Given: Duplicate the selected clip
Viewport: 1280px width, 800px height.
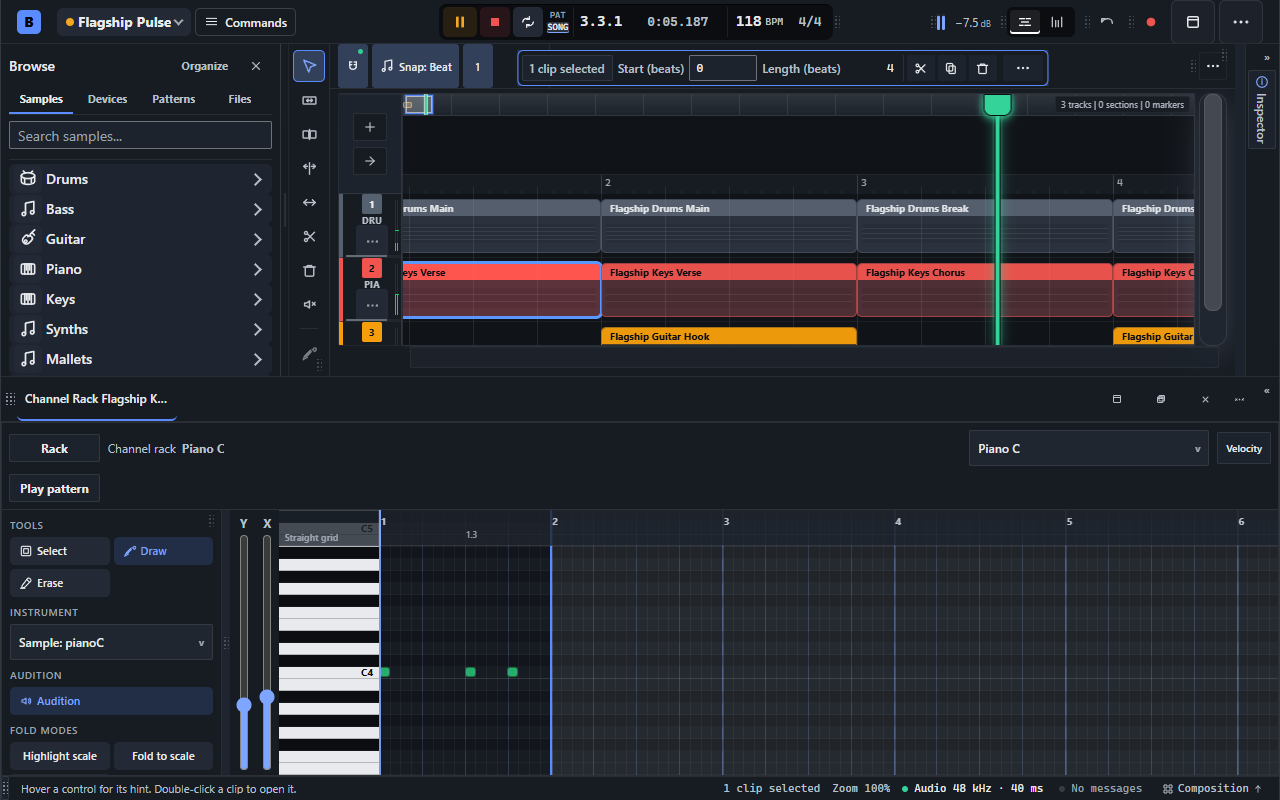Looking at the screenshot, I should tap(951, 68).
